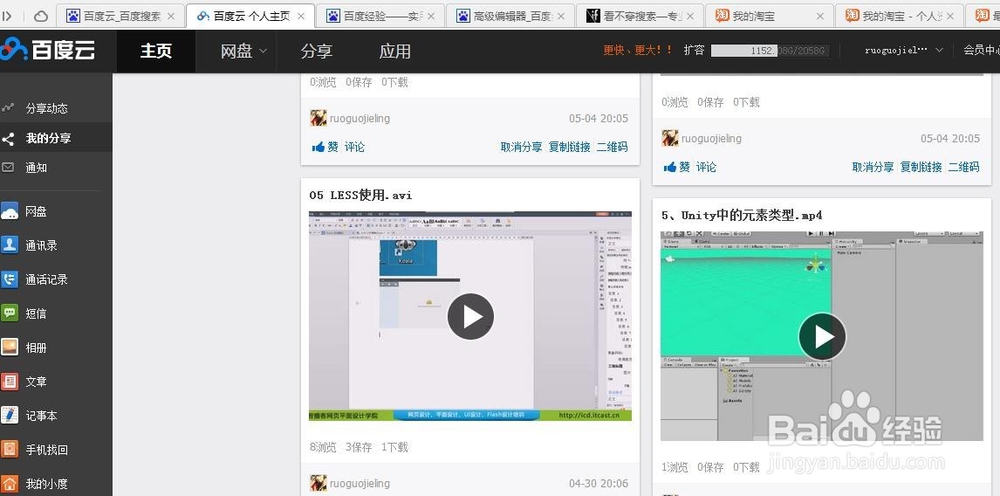This screenshot has height=496, width=1000.
Task: Click 取消分享 on the left 05-04 post
Action: click(x=521, y=147)
